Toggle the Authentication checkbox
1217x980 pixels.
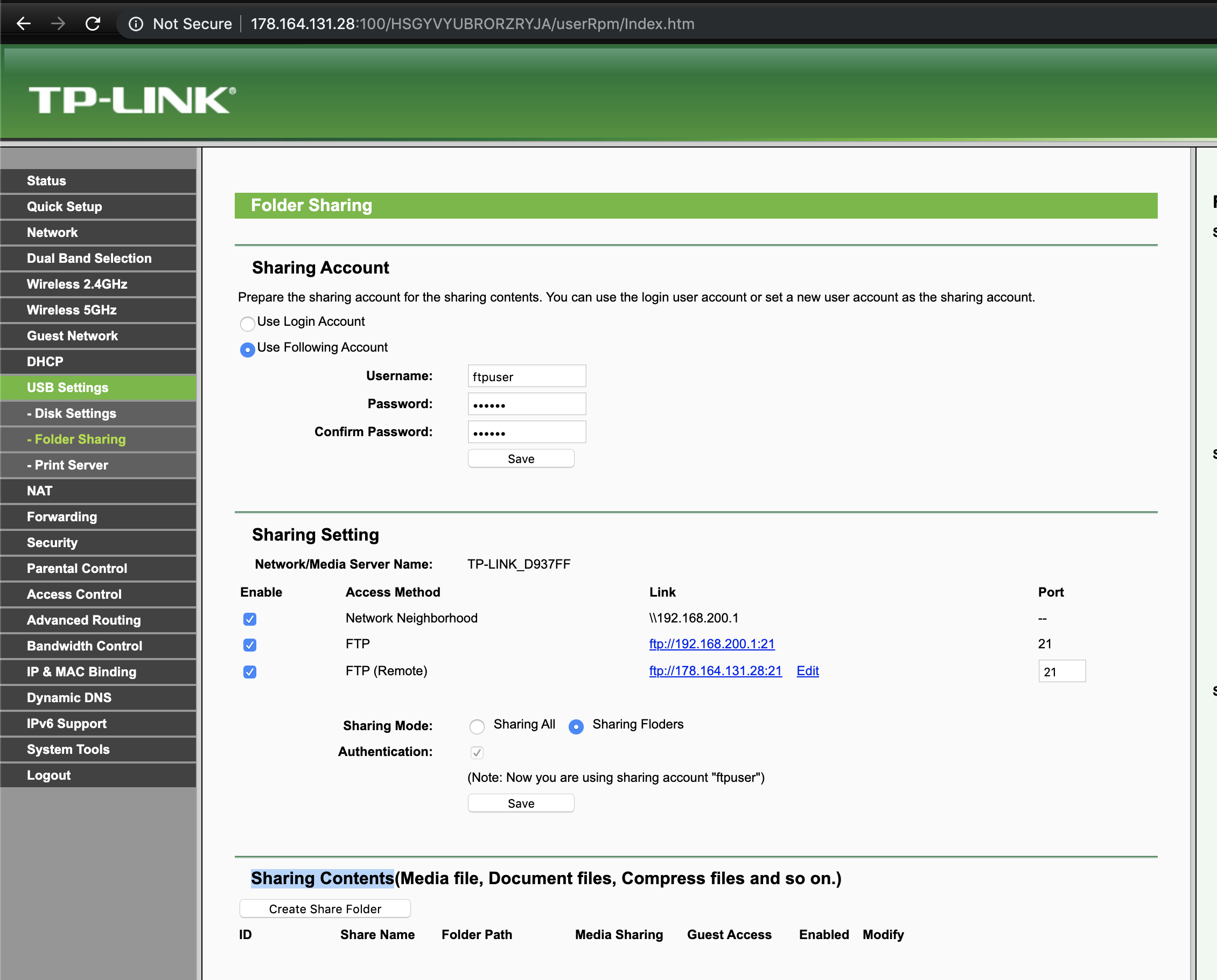477,753
